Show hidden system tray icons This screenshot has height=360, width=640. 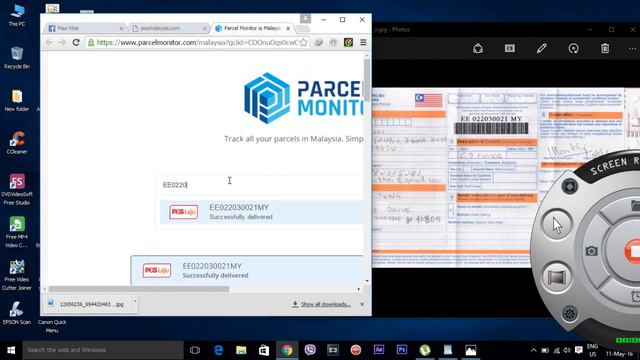pos(533,350)
